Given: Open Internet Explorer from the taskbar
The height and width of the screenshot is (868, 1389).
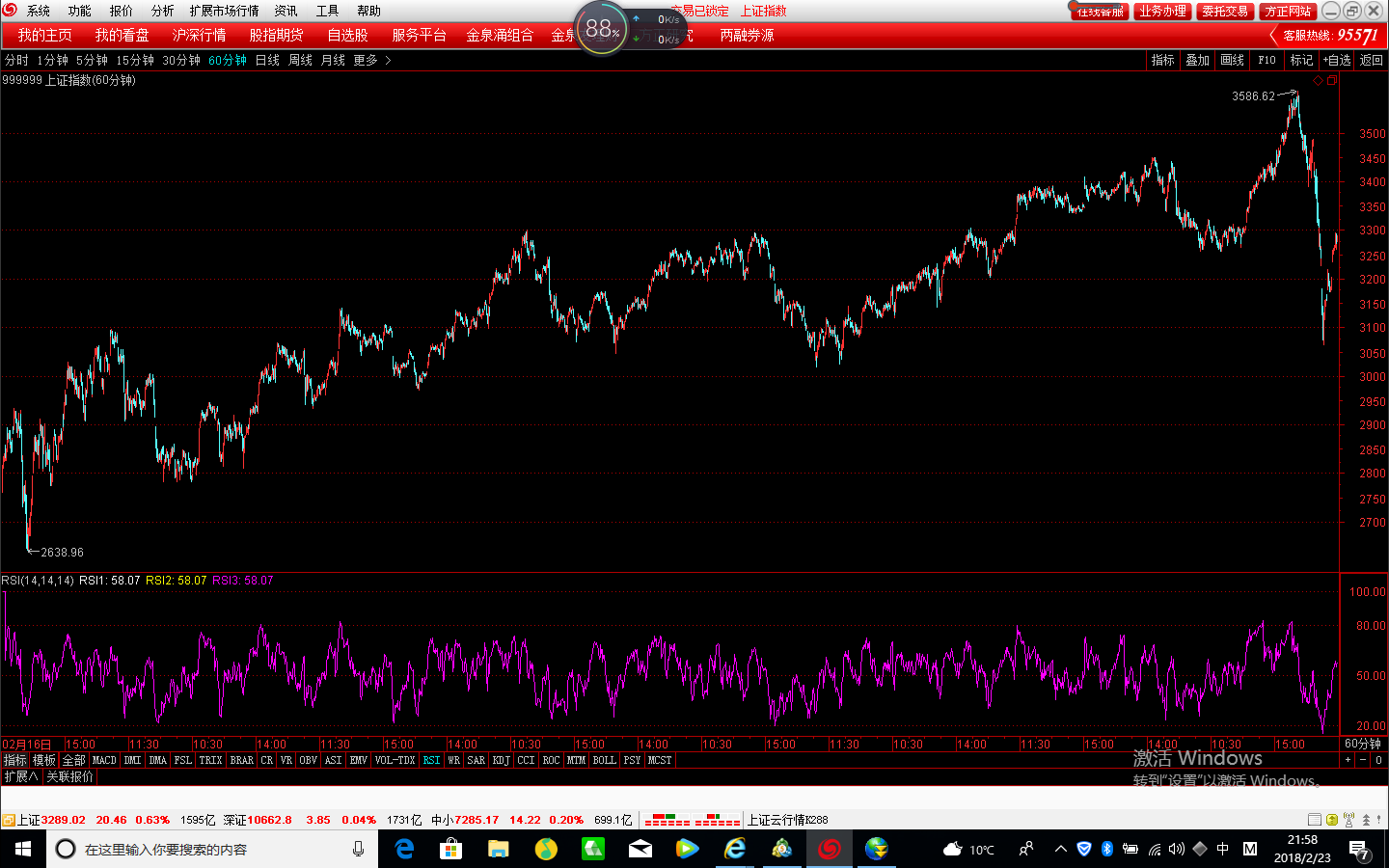Looking at the screenshot, I should [x=735, y=849].
